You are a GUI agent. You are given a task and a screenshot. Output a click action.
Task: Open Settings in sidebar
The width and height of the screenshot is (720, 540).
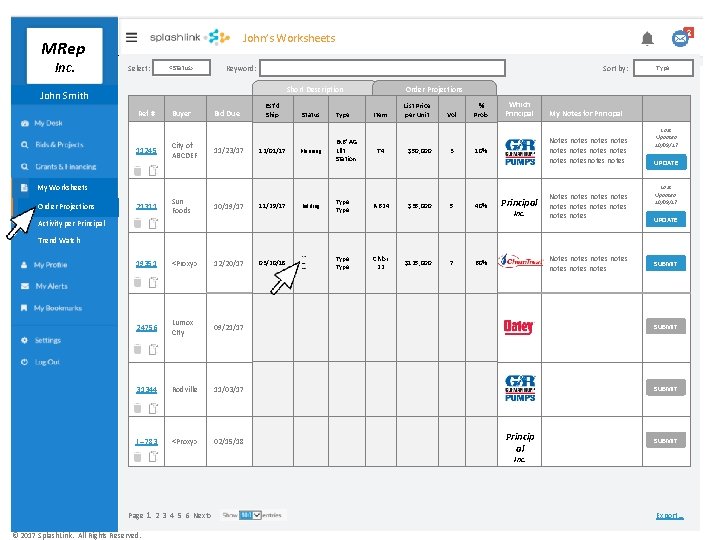pyautogui.click(x=47, y=340)
